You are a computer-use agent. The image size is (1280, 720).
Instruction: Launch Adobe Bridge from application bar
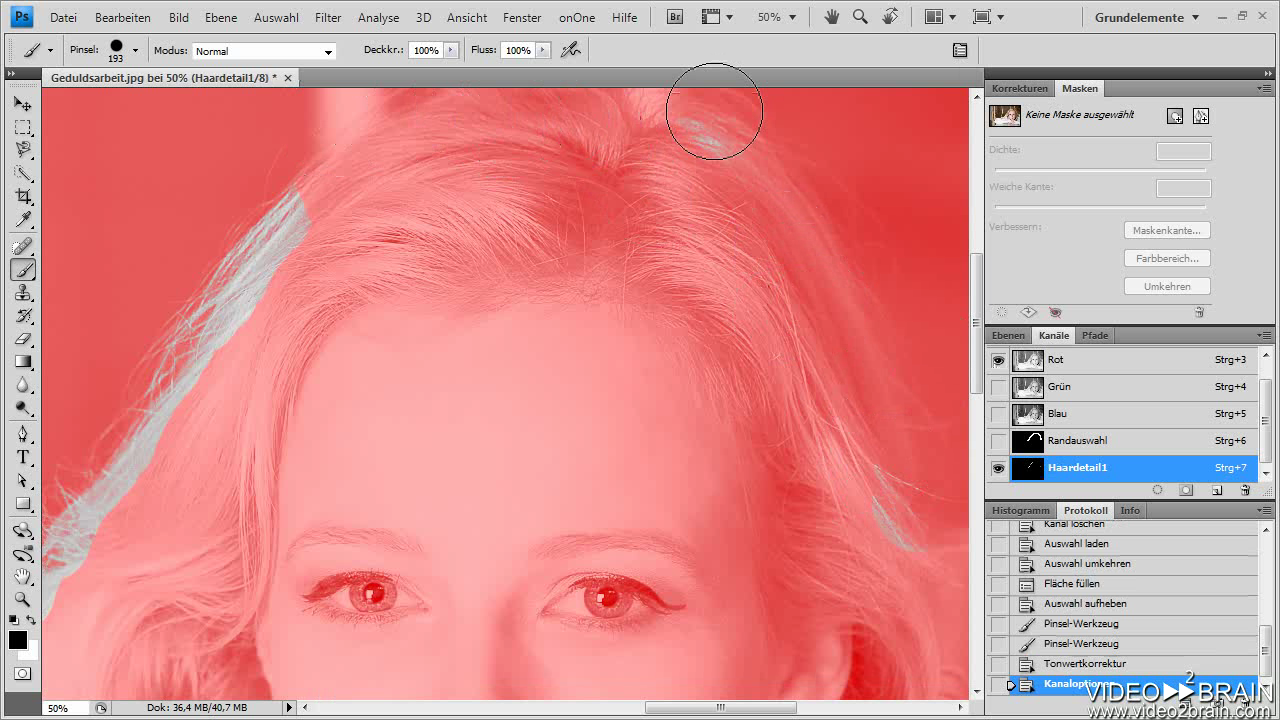(x=675, y=17)
